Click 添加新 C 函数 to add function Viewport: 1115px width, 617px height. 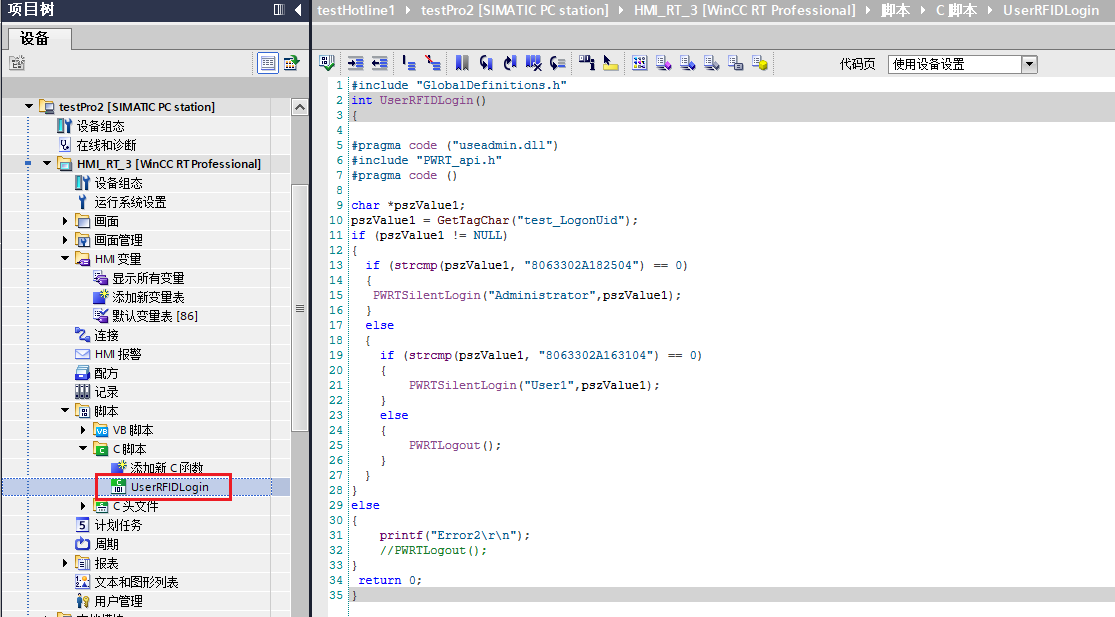(166, 468)
